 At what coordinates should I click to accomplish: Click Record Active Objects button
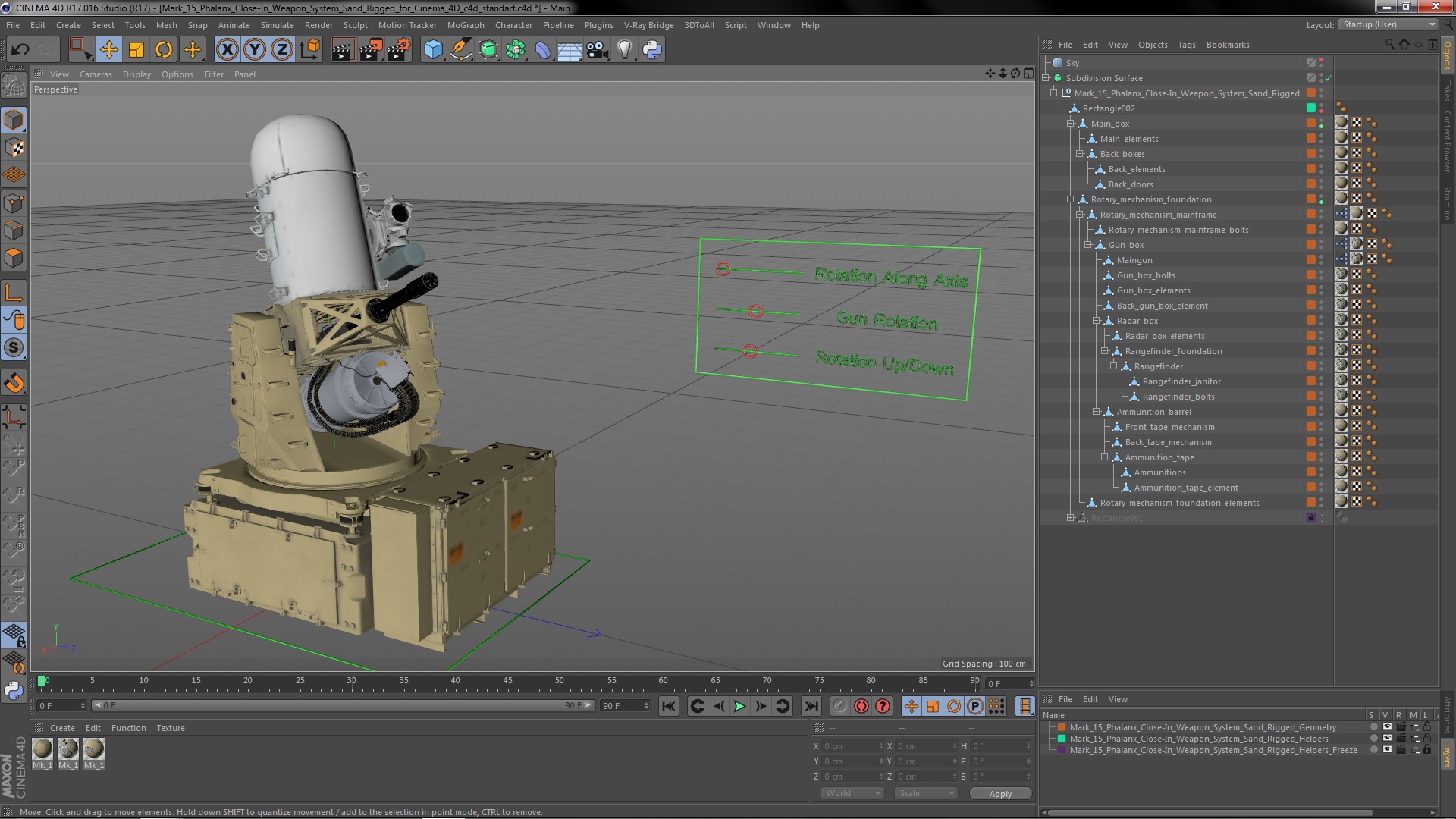[x=839, y=707]
